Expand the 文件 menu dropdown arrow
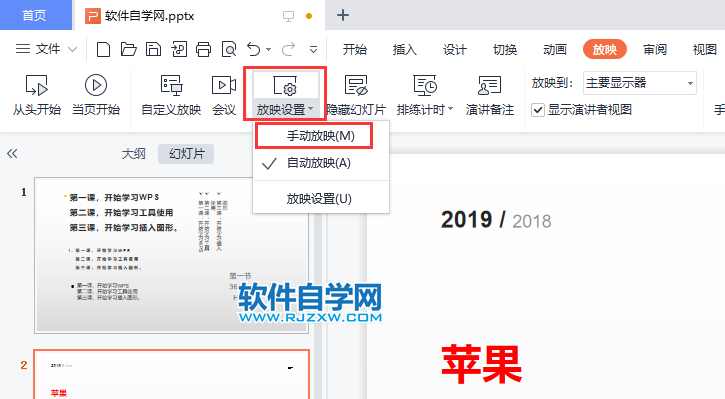Screen dimensions: 725x399 (x=73, y=49)
